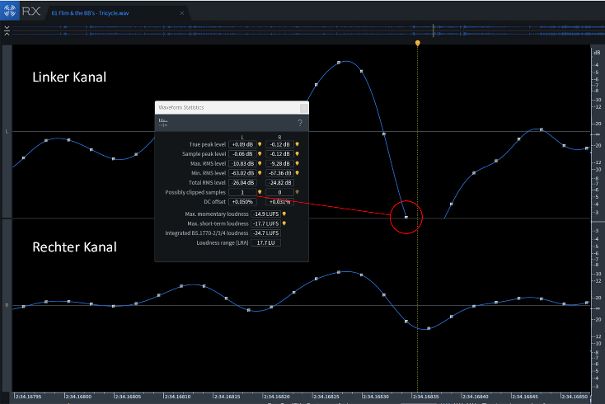Jump to right channel sample peak location
The image size is (605, 404).
(x=297, y=154)
